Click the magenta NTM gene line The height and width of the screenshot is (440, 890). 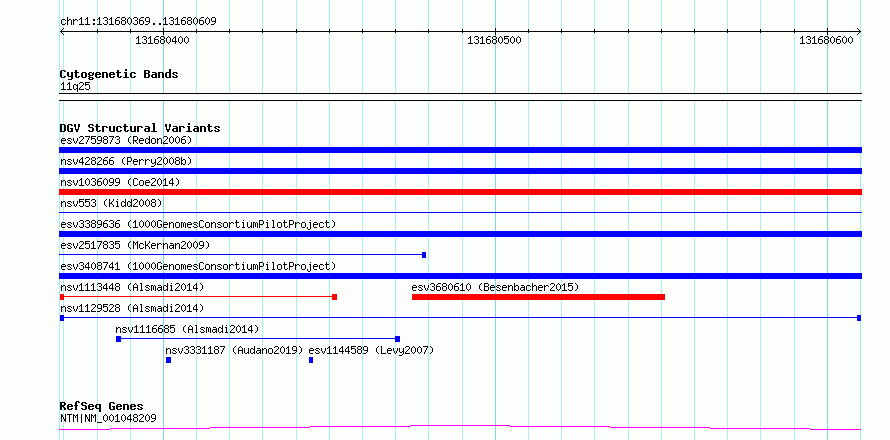460,427
